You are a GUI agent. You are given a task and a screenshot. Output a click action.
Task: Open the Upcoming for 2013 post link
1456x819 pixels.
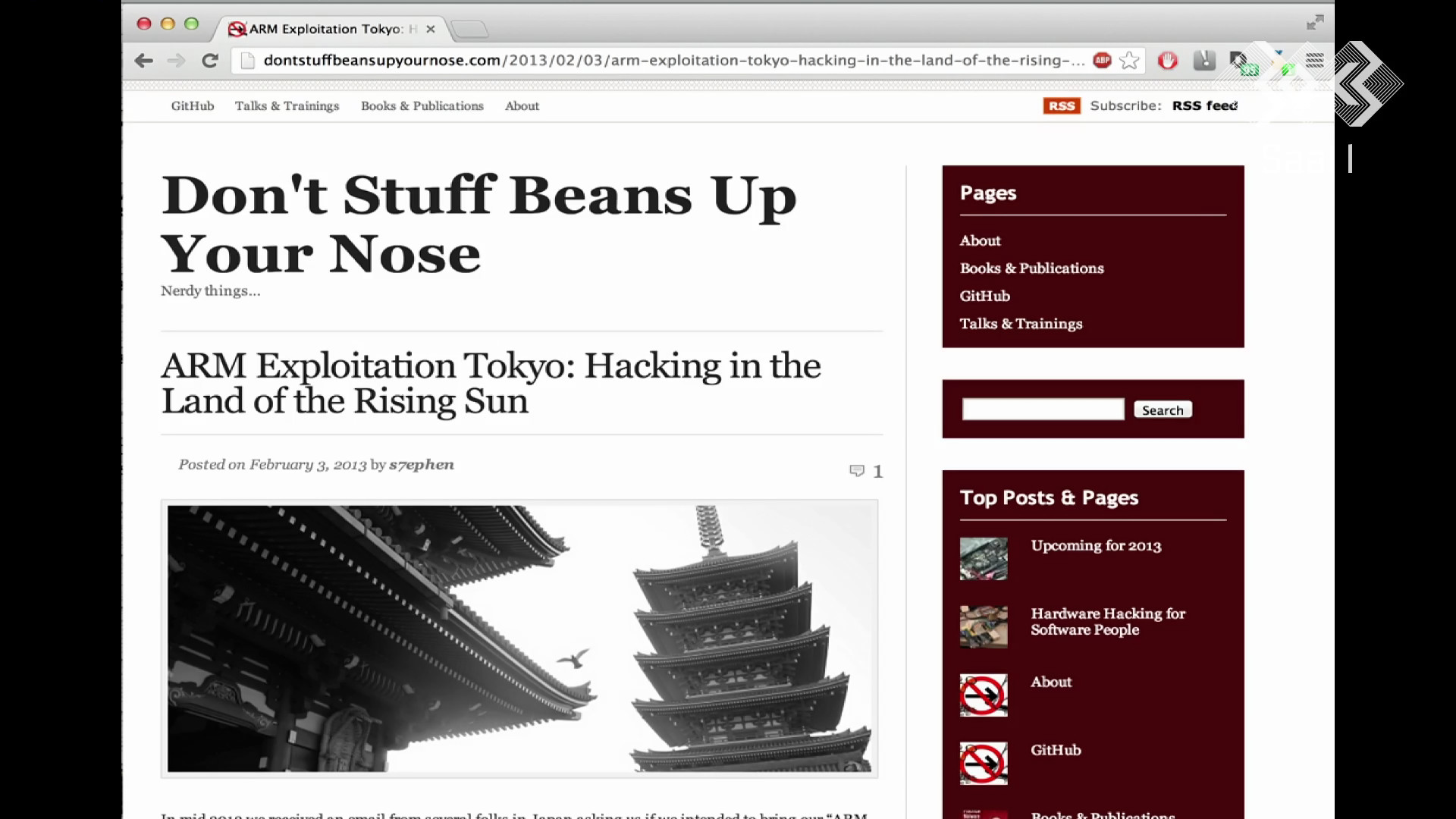[1096, 546]
